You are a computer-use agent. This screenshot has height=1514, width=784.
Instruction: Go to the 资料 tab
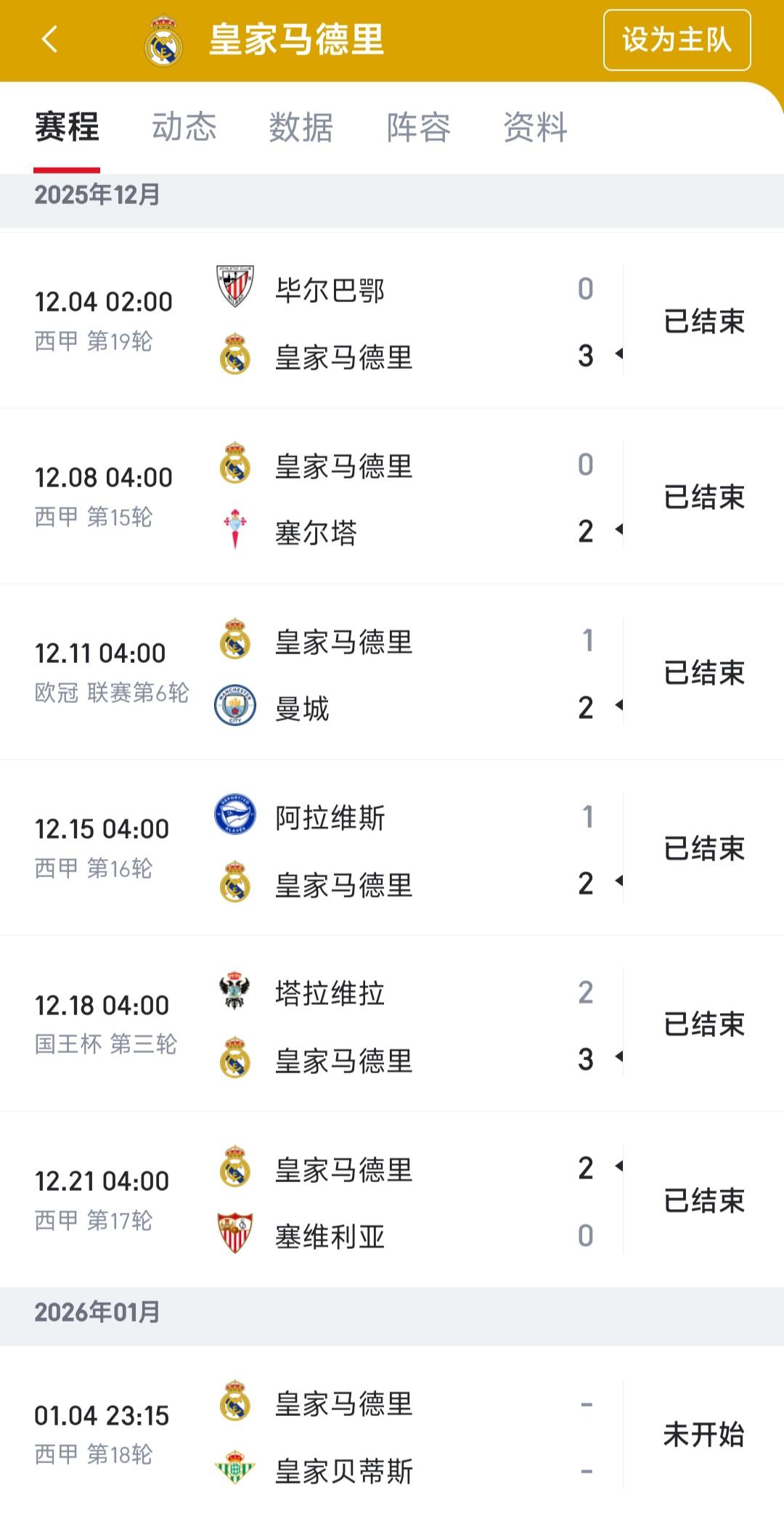pos(536,128)
